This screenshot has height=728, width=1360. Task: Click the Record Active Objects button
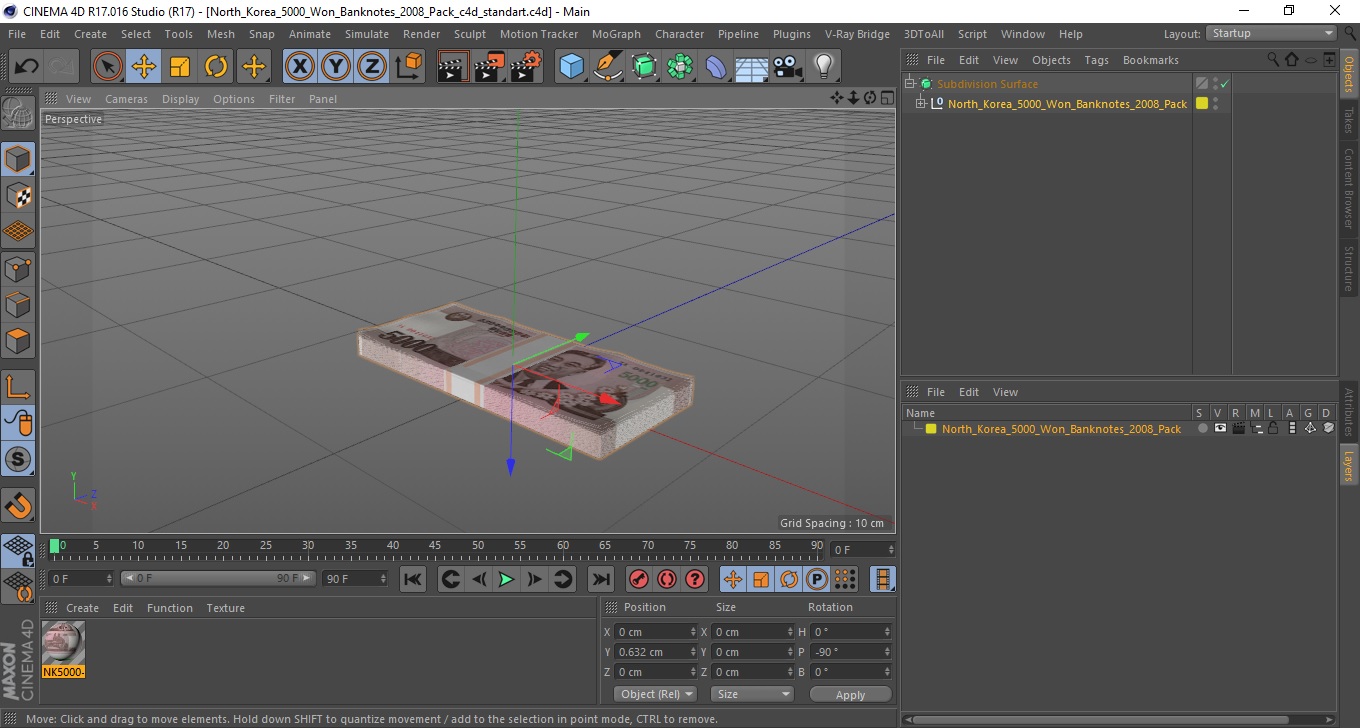[638, 579]
